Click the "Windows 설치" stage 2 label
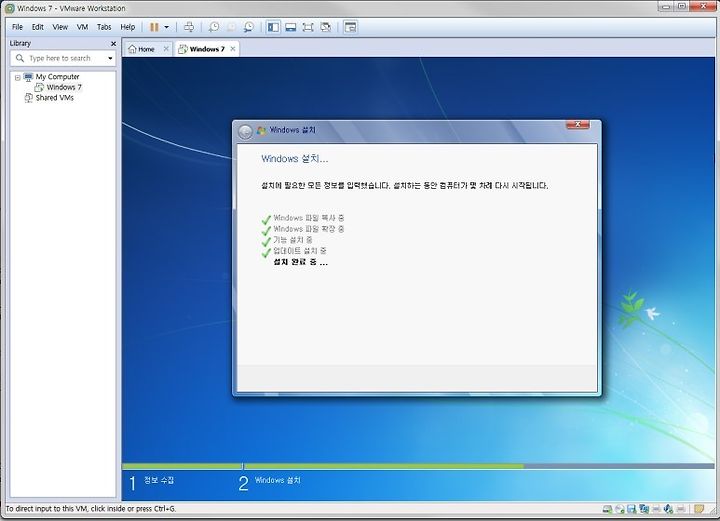This screenshot has height=521, width=720. (x=277, y=480)
